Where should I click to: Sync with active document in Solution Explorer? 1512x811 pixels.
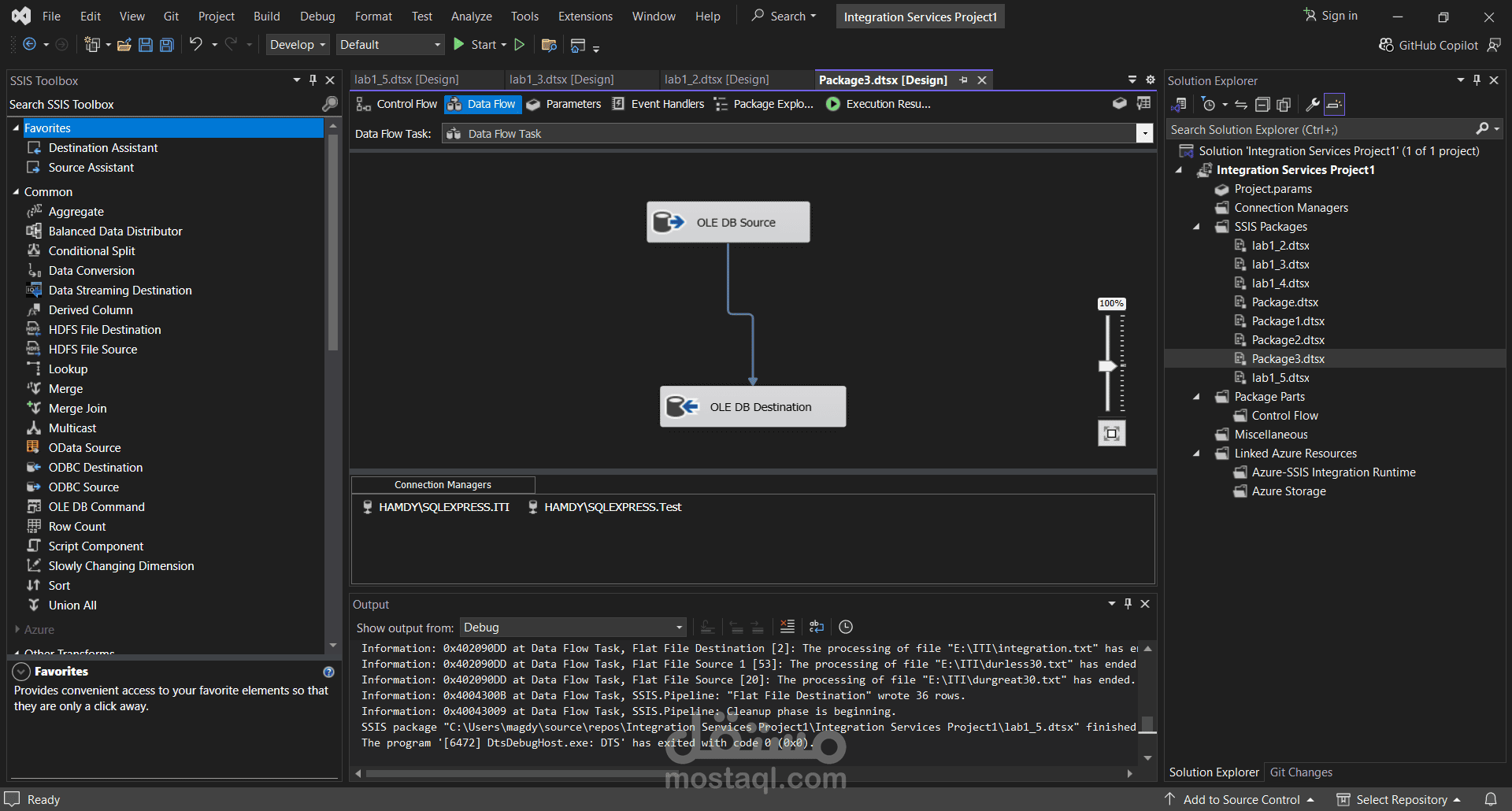(x=1241, y=105)
